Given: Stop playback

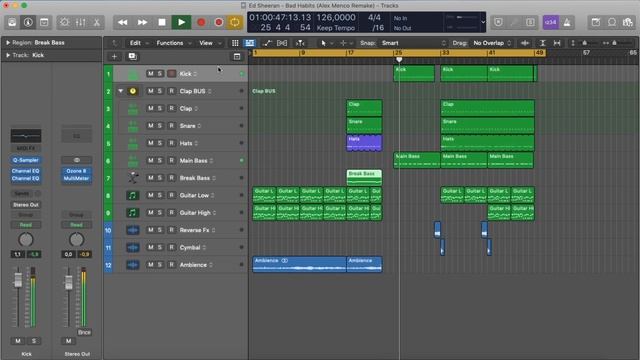Looking at the screenshot, I should (162, 22).
